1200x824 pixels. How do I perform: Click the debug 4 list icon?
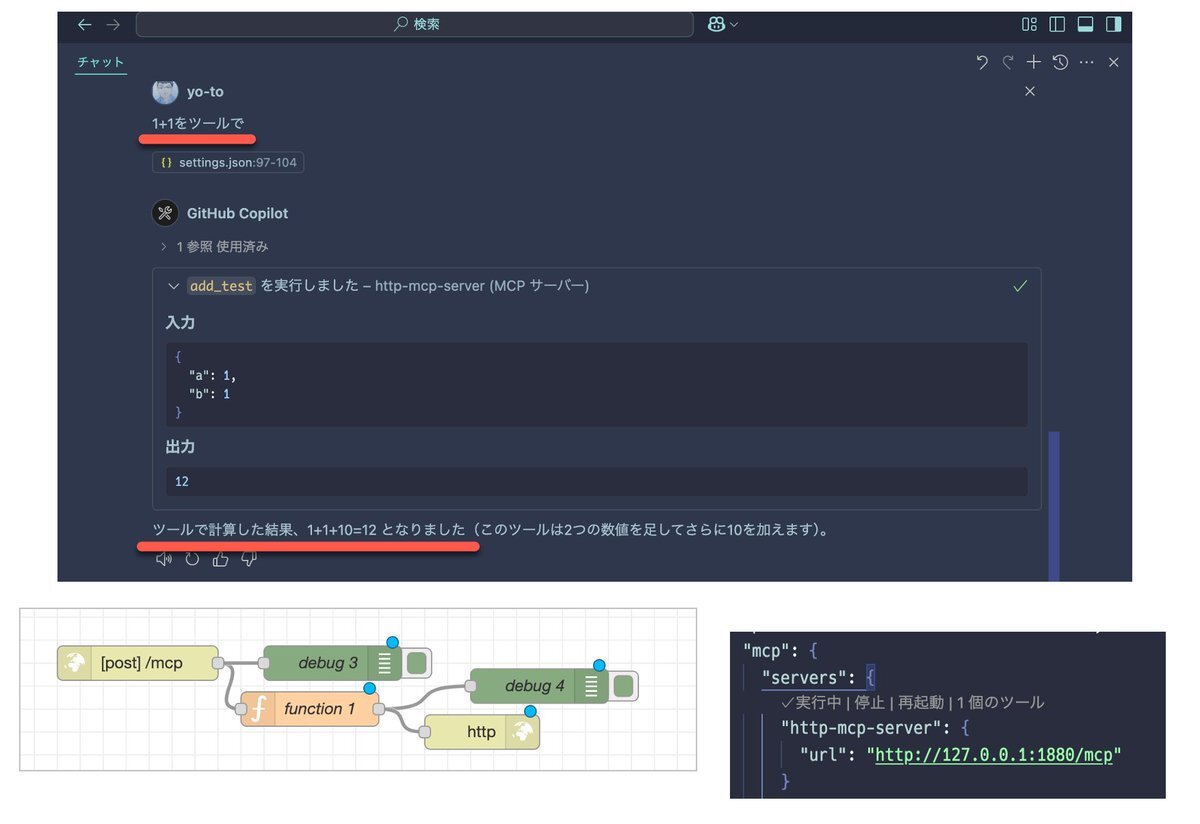[591, 686]
